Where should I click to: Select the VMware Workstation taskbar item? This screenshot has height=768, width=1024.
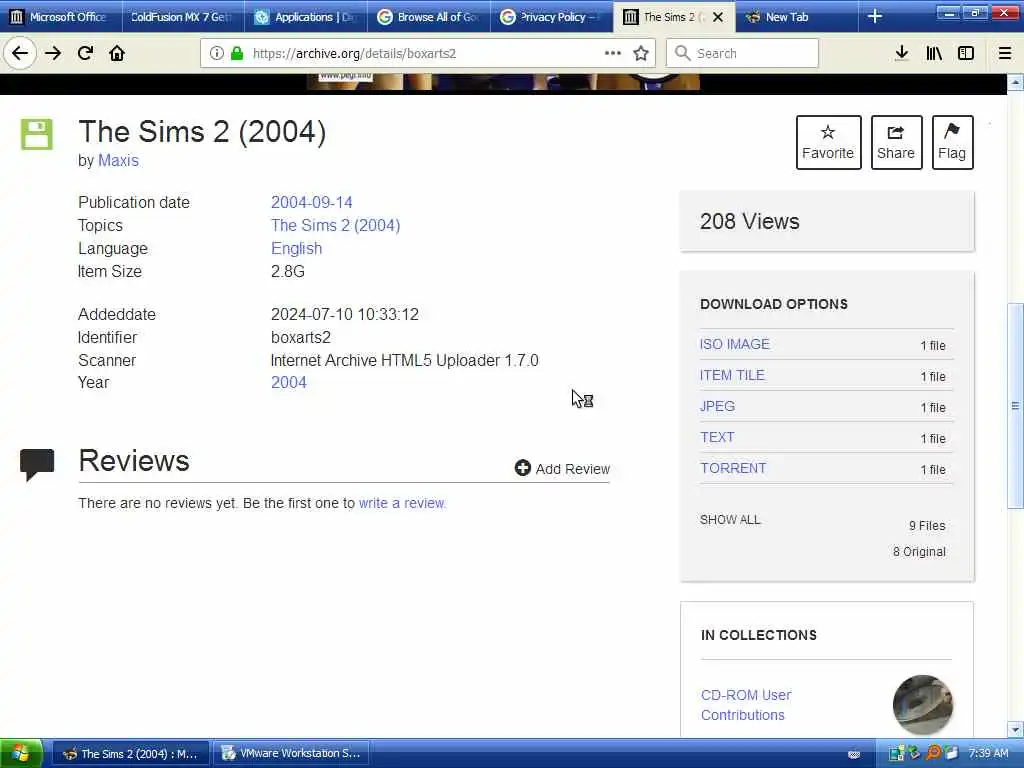(x=291, y=754)
